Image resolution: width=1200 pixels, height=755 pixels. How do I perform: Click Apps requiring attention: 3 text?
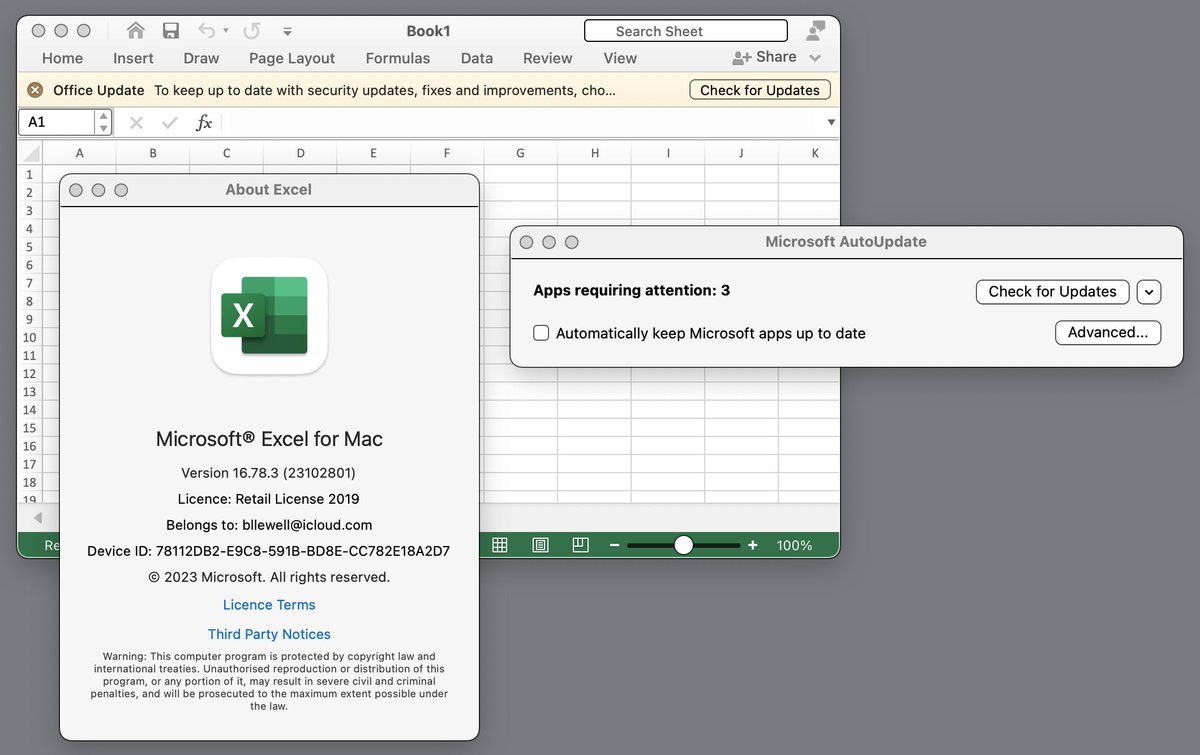[x=632, y=290]
